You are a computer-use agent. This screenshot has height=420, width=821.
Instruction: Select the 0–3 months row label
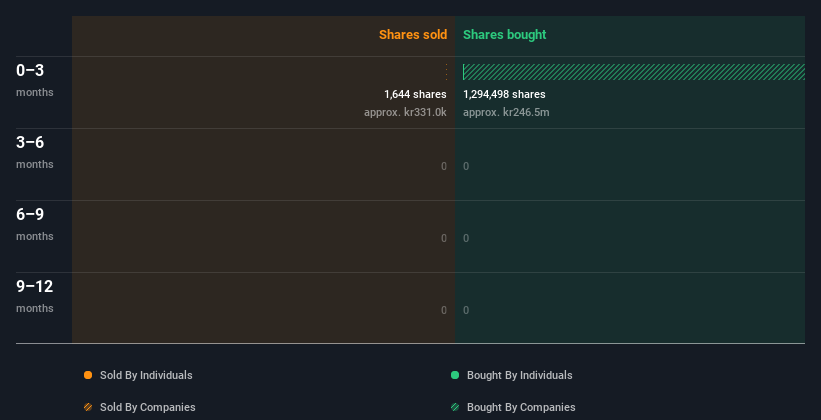coord(35,80)
